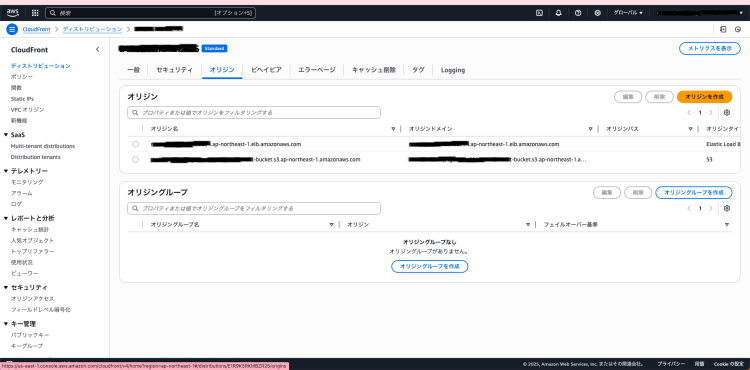Open Cookie の設定 in the footer
Viewport: 750px width, 370px height.
pyautogui.click(x=728, y=364)
